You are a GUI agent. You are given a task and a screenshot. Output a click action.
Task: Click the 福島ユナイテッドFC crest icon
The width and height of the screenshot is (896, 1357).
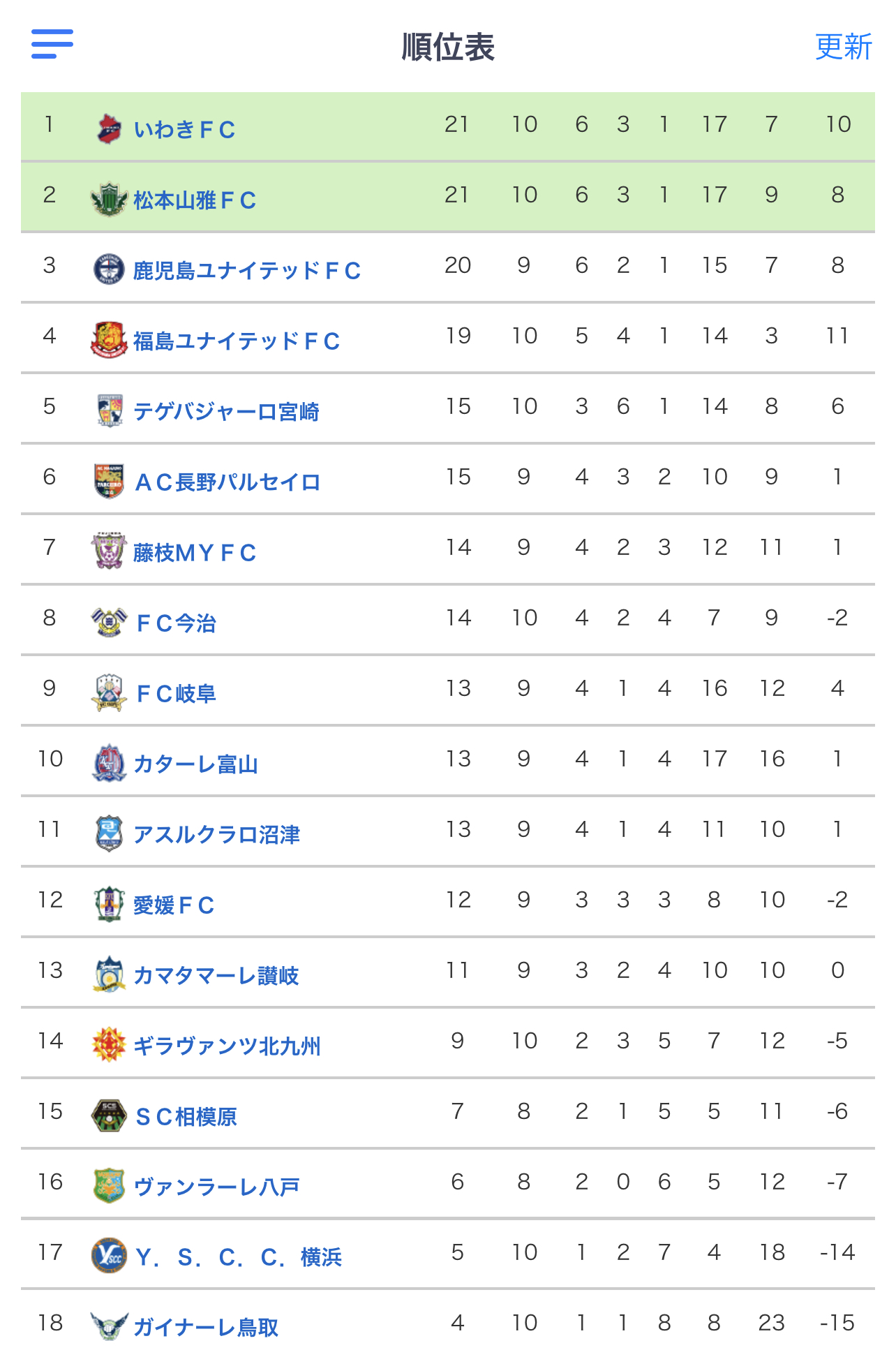pyautogui.click(x=109, y=340)
